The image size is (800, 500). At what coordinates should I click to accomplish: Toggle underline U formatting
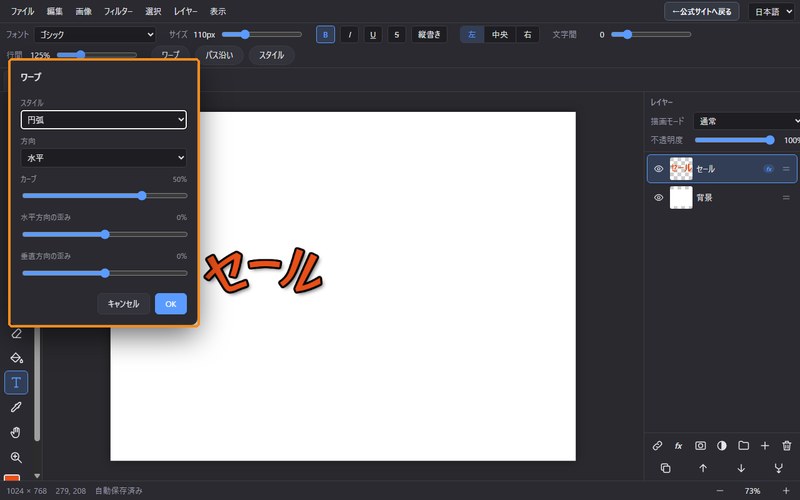(373, 35)
